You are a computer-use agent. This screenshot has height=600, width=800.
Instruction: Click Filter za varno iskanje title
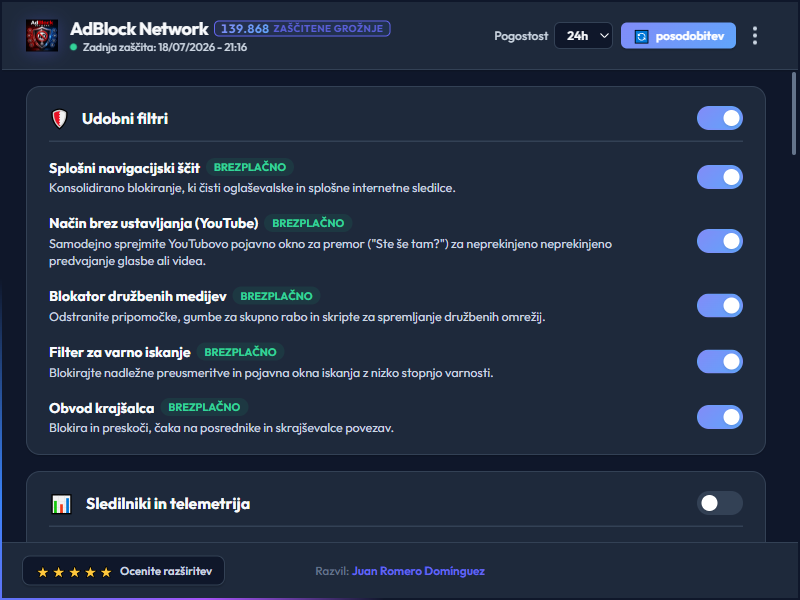pos(120,353)
